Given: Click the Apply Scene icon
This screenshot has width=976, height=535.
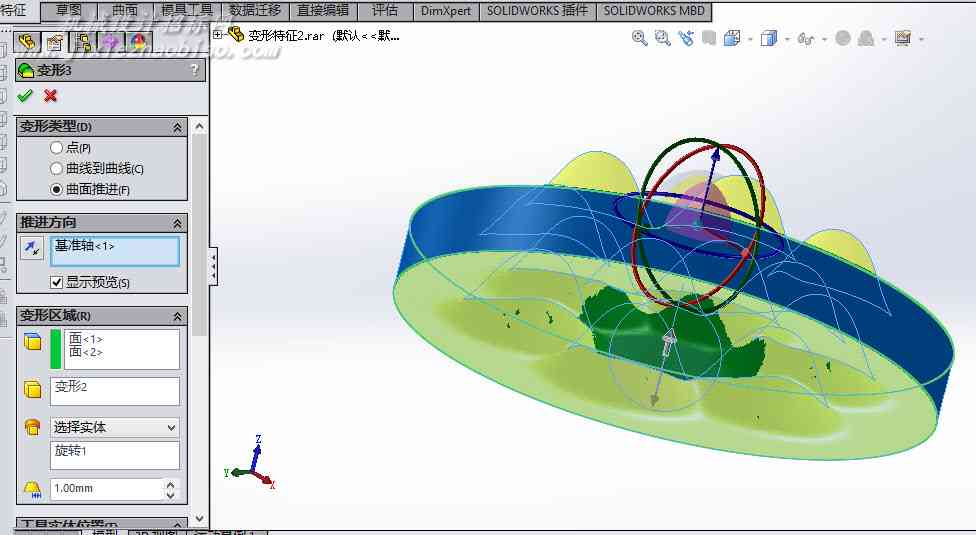Looking at the screenshot, I should [866, 39].
